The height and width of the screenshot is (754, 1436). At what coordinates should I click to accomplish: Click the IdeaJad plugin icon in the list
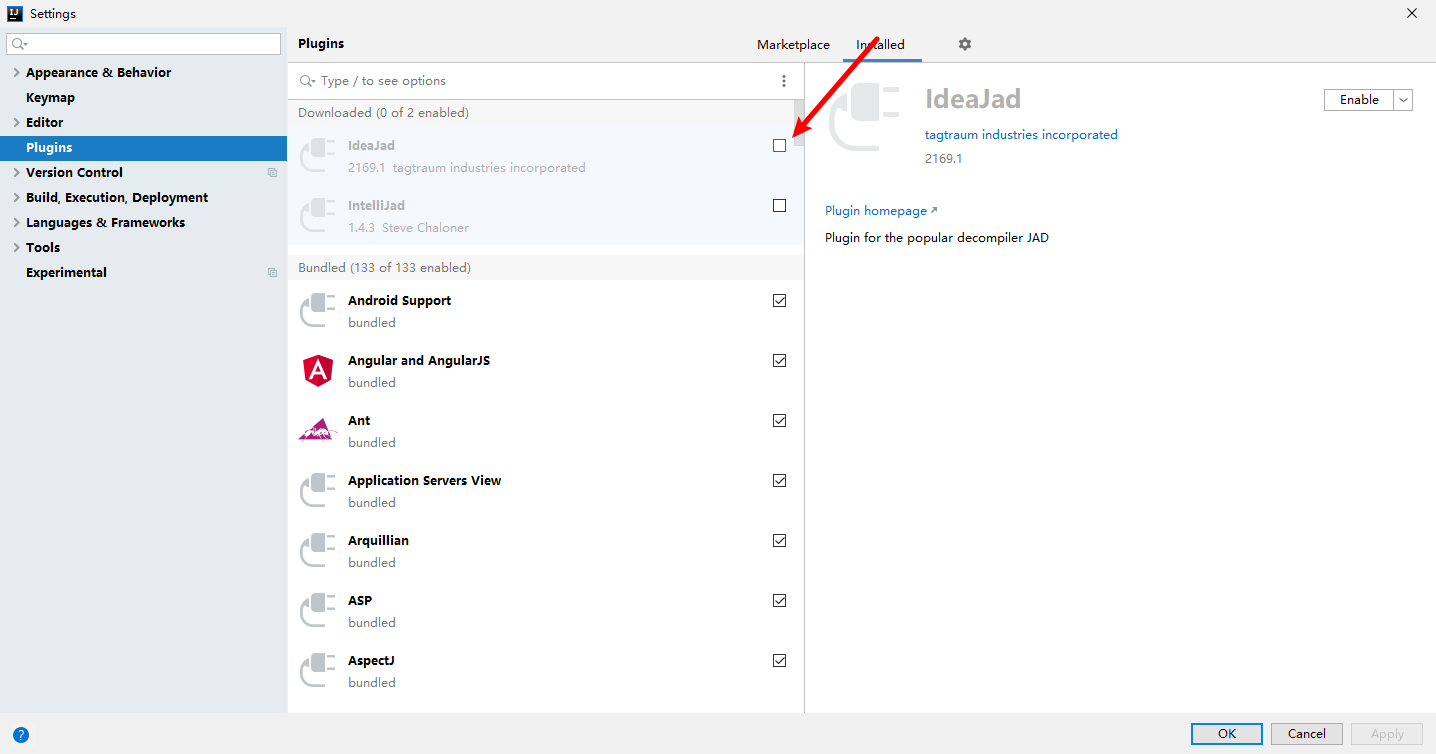(317, 156)
